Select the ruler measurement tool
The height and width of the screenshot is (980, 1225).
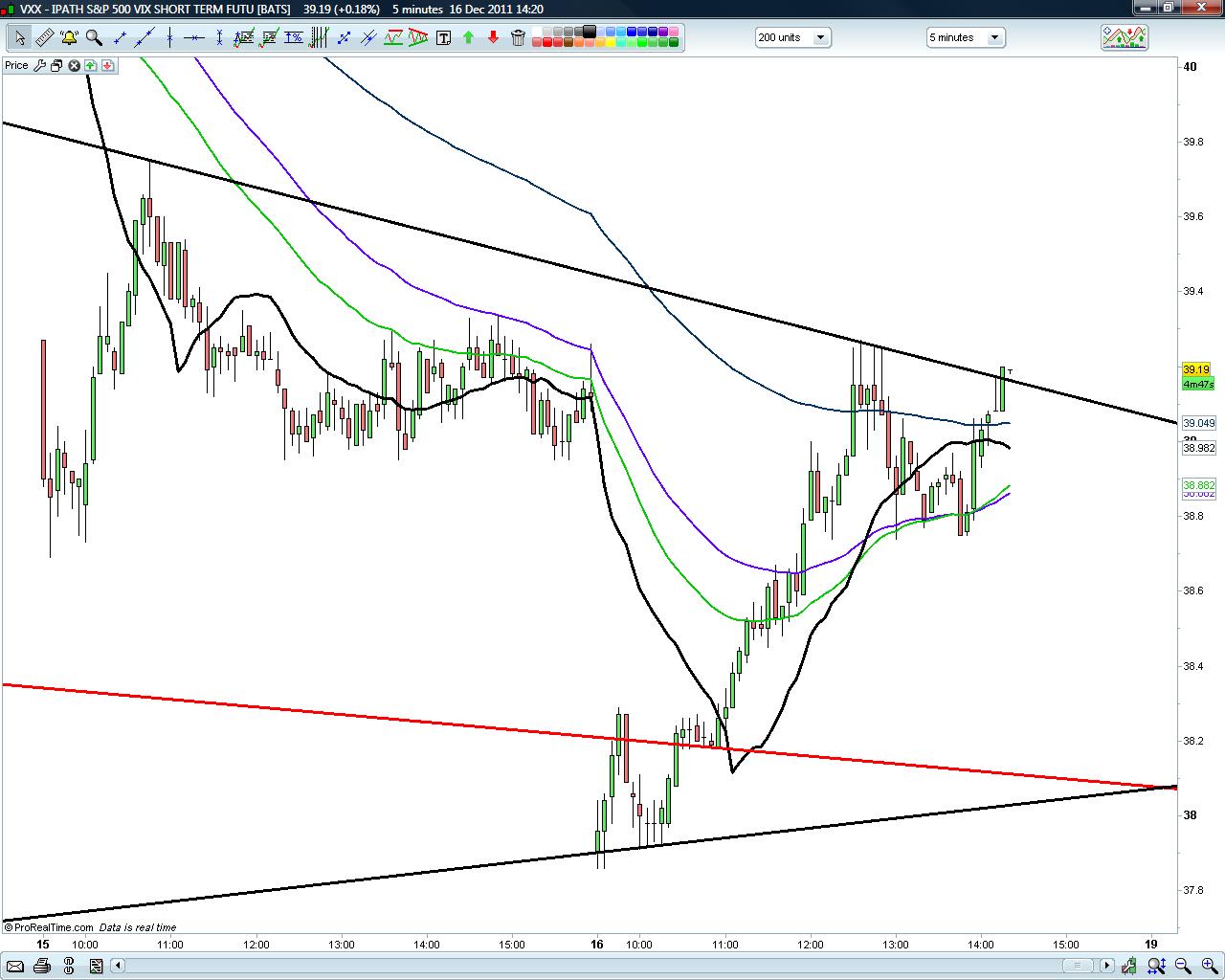(45, 38)
